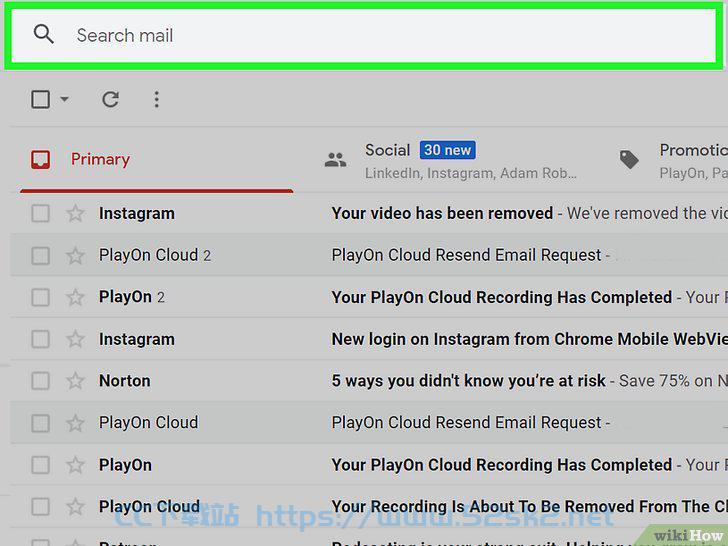This screenshot has width=728, height=546.
Task: Click the 'Norton' sender name
Action: tap(124, 381)
